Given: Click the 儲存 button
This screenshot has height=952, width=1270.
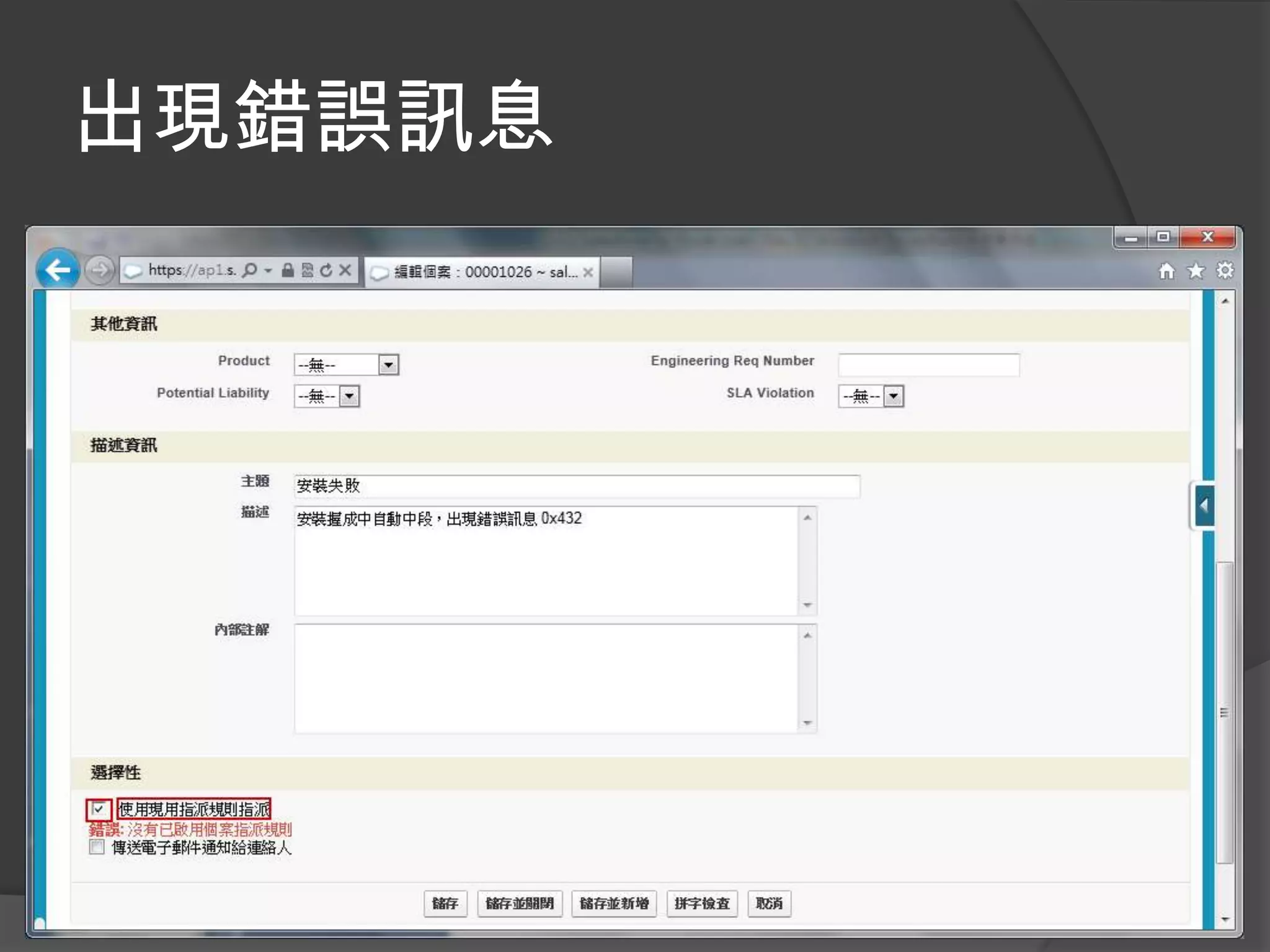Looking at the screenshot, I should pyautogui.click(x=445, y=903).
